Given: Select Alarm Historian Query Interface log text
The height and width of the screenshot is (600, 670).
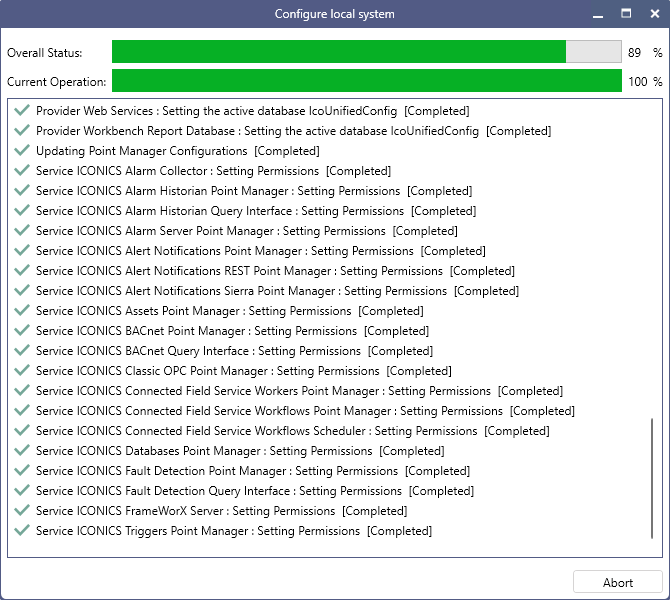Looking at the screenshot, I should tap(256, 211).
